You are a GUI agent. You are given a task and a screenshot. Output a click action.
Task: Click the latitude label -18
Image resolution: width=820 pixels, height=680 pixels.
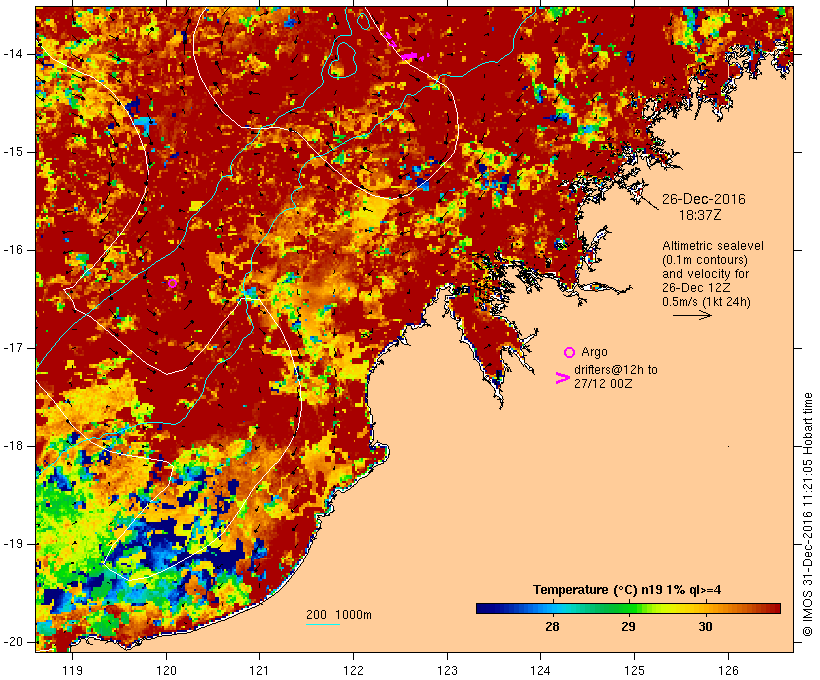(13, 446)
